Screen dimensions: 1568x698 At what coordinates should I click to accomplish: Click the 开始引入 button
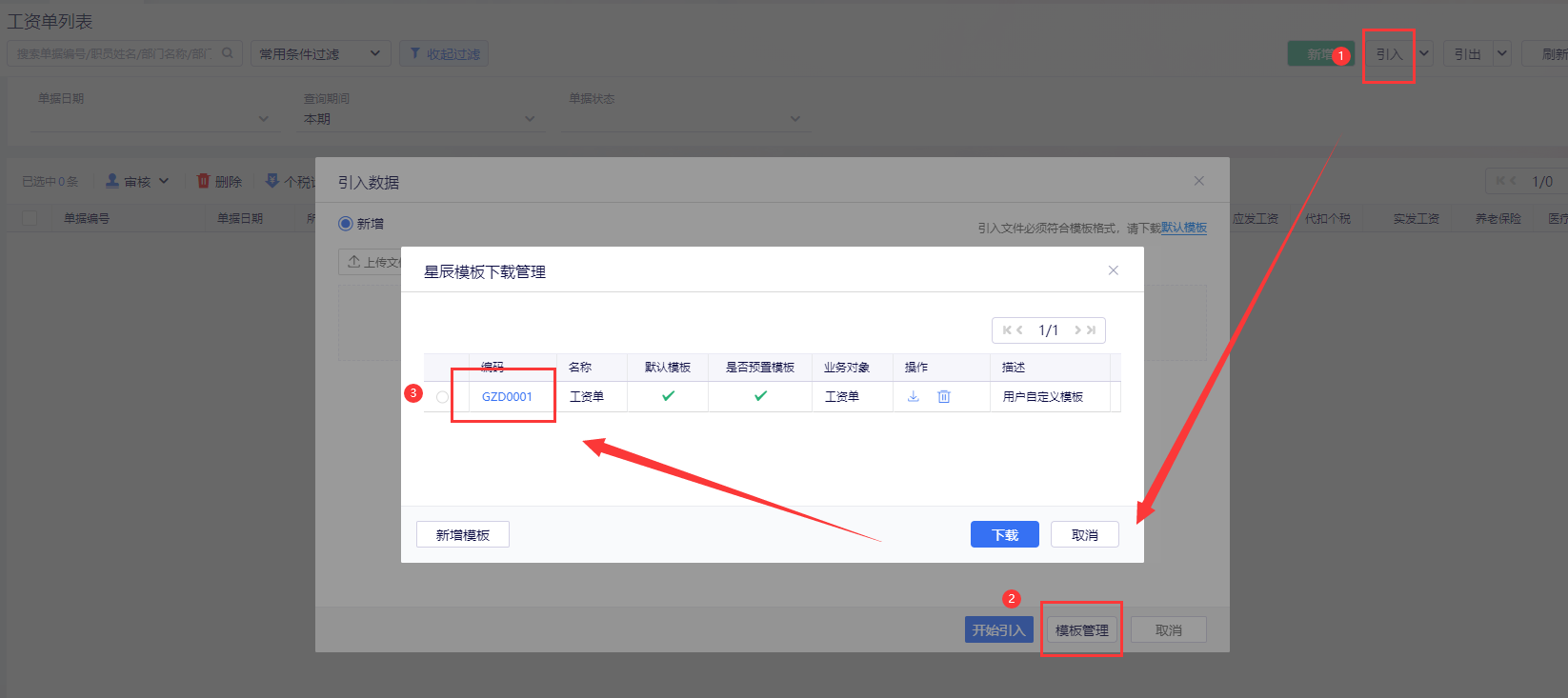[x=999, y=629]
